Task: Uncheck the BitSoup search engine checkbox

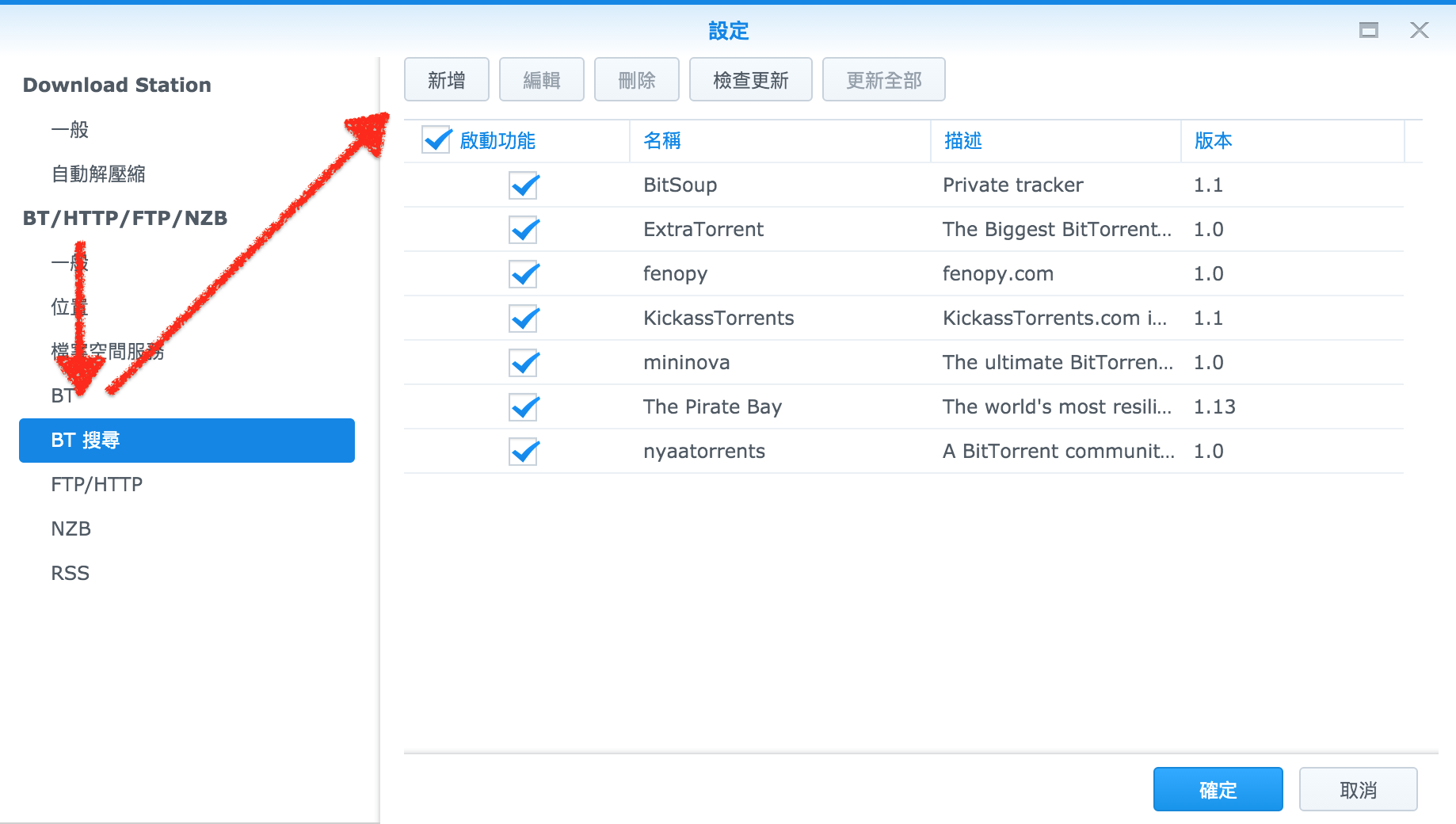Action: (x=524, y=185)
